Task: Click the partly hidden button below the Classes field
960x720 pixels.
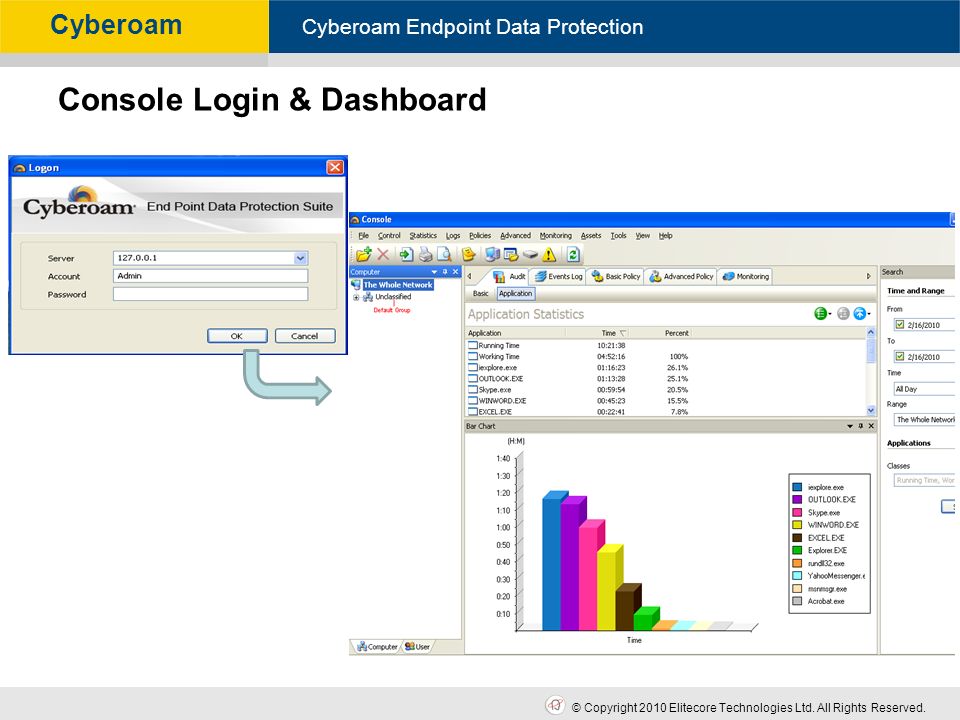Action: tap(948, 506)
